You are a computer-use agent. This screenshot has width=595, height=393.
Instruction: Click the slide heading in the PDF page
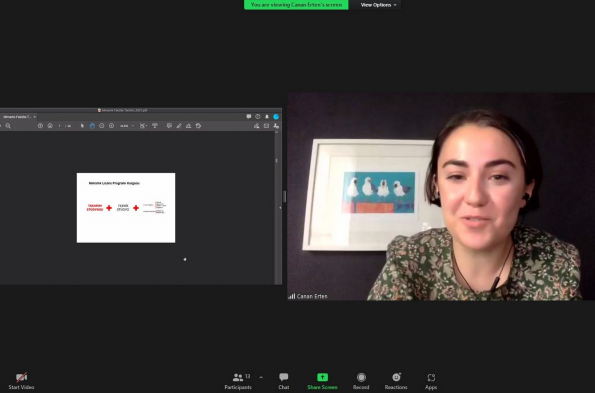pyautogui.click(x=114, y=183)
